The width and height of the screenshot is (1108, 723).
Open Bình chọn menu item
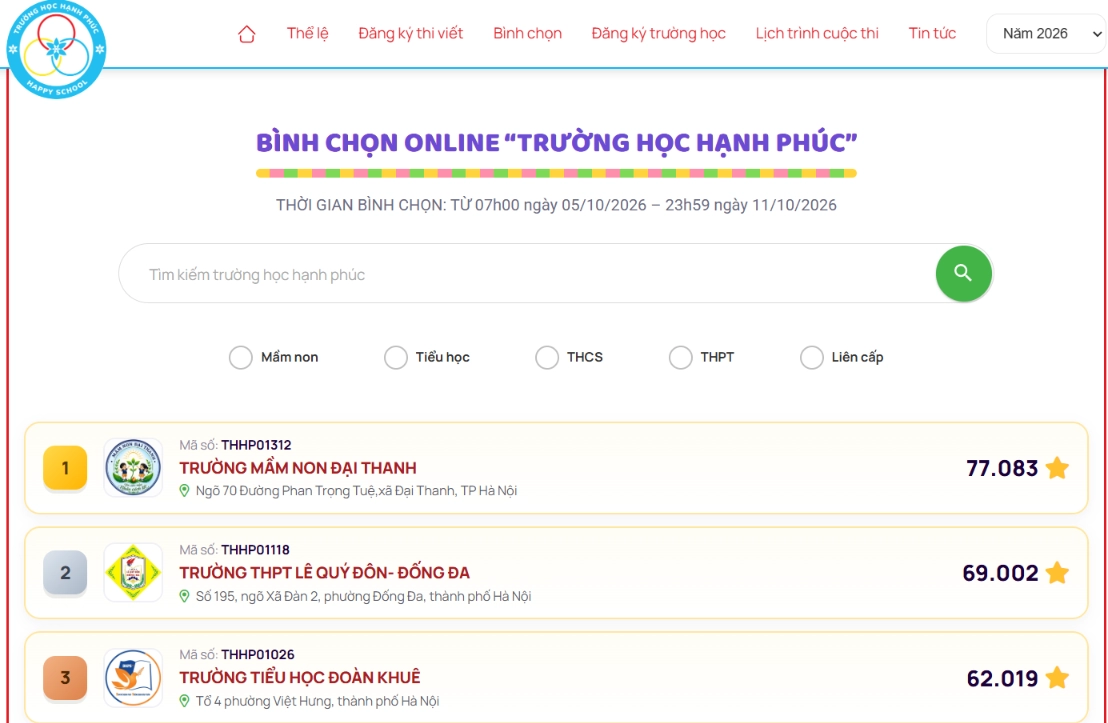click(527, 33)
